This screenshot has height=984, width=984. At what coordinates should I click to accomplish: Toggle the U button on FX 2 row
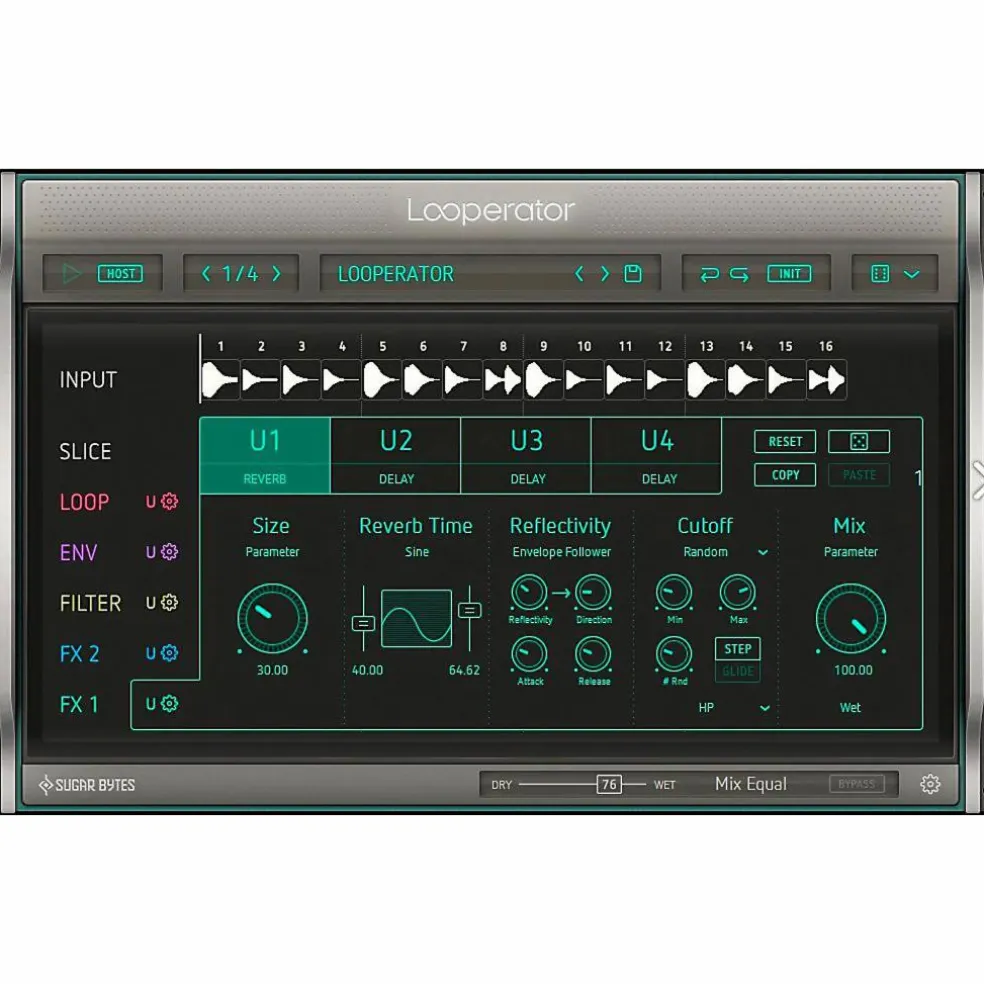pos(151,654)
